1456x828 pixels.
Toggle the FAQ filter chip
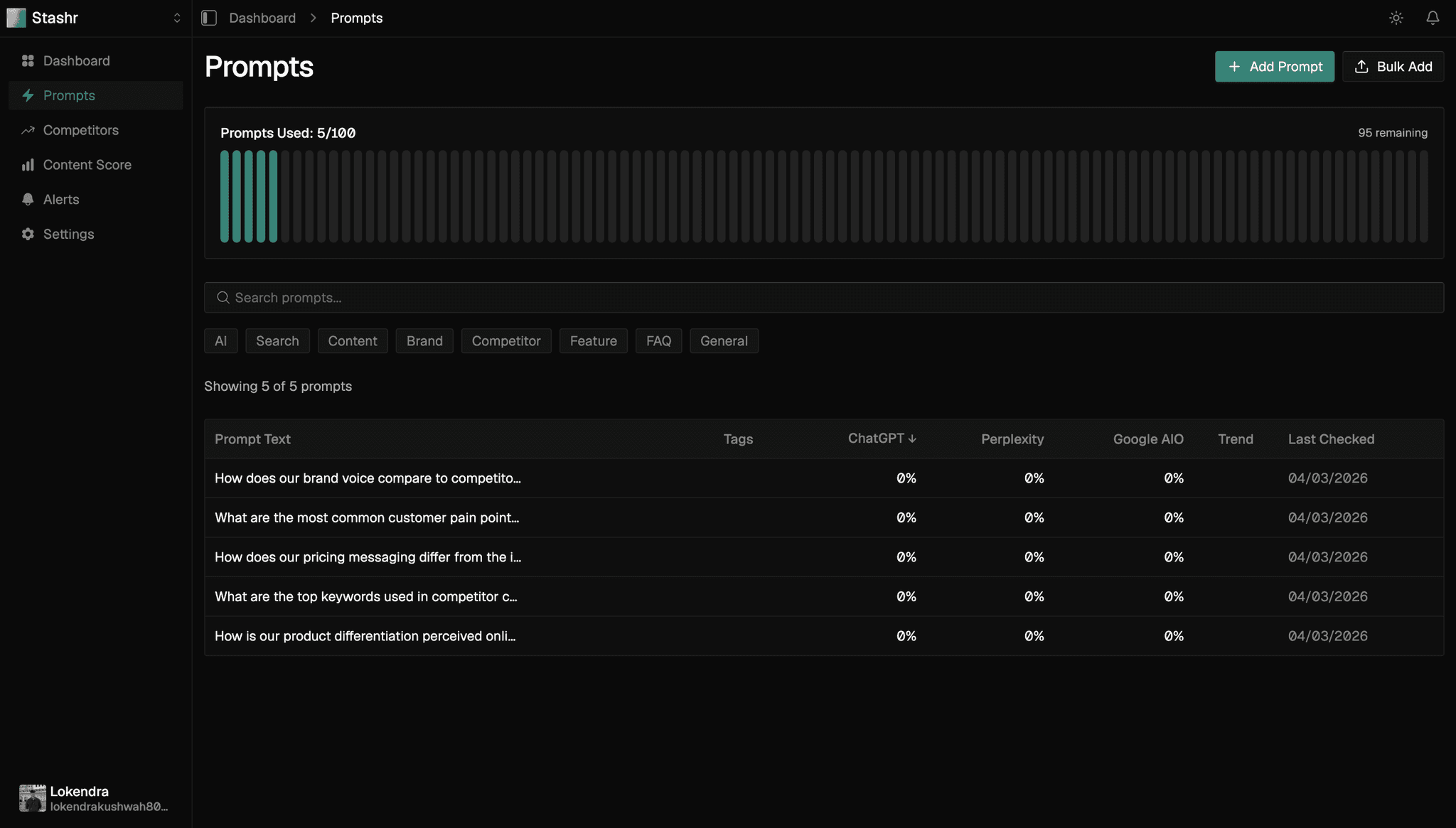(x=658, y=340)
